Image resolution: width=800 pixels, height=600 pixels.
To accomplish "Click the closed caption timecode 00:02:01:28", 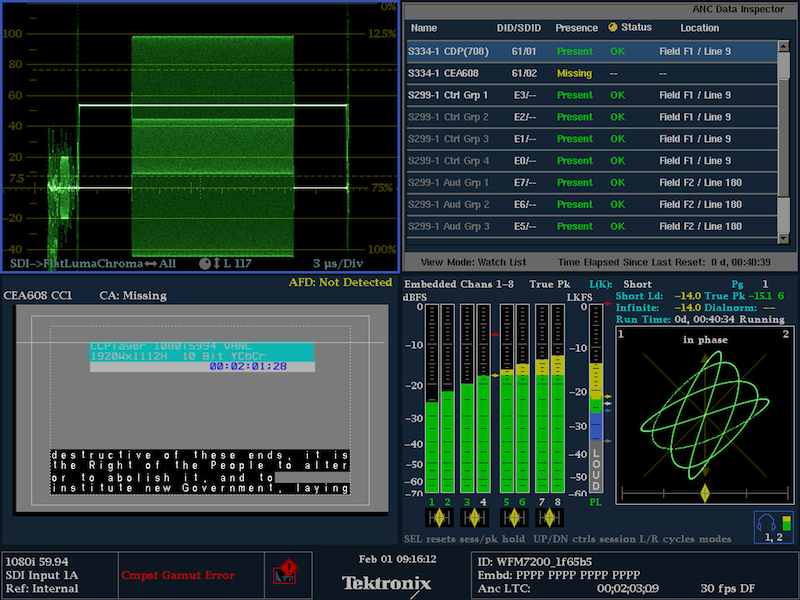I will [x=247, y=367].
